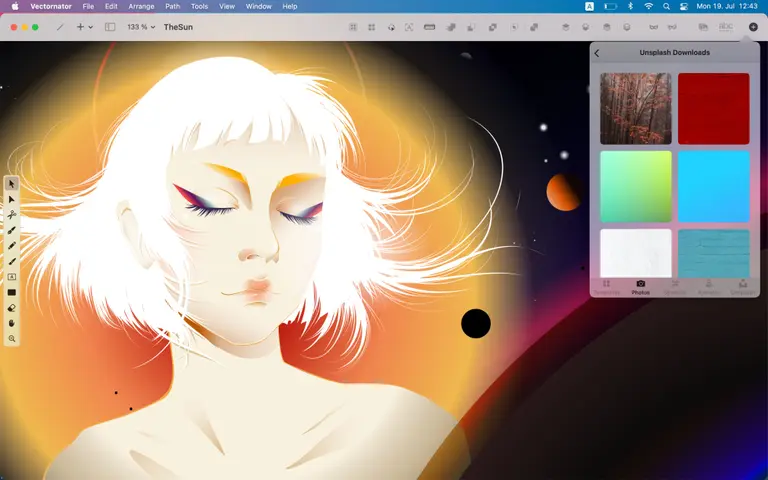Click the image icon left of abc
The height and width of the screenshot is (480, 768).
coord(703,27)
